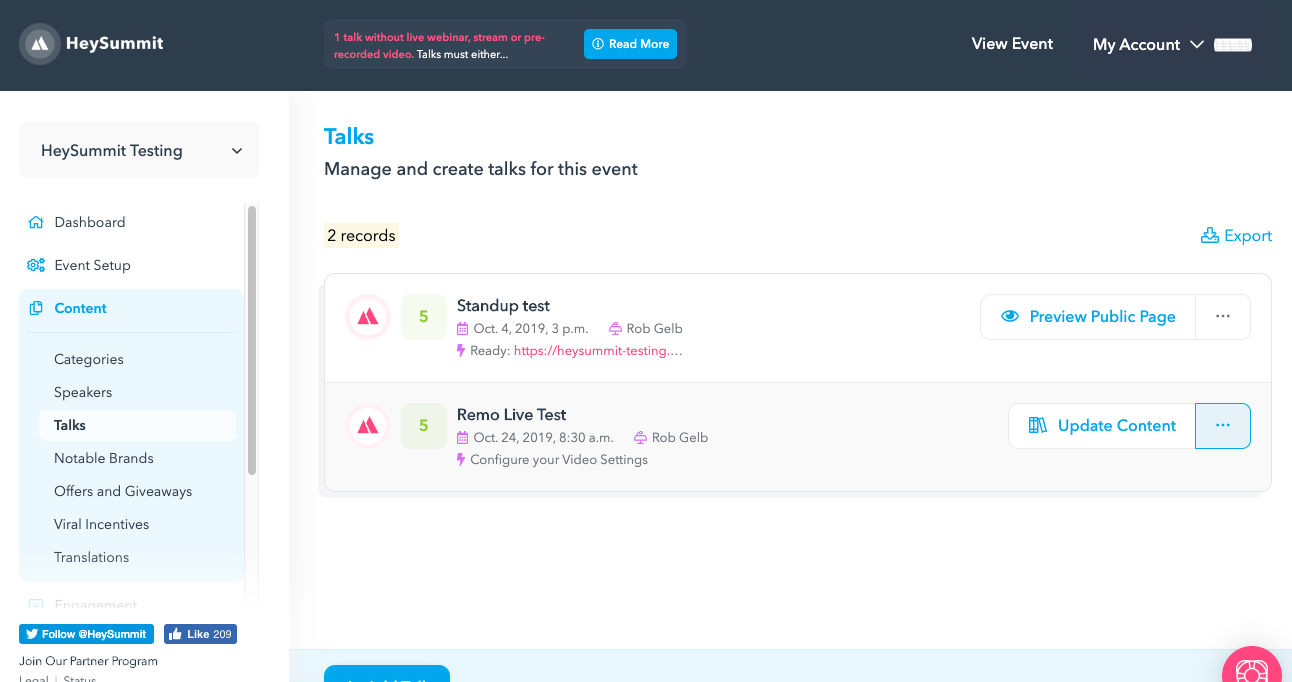Click the HeySummit mountain logo icon

[x=40, y=44]
